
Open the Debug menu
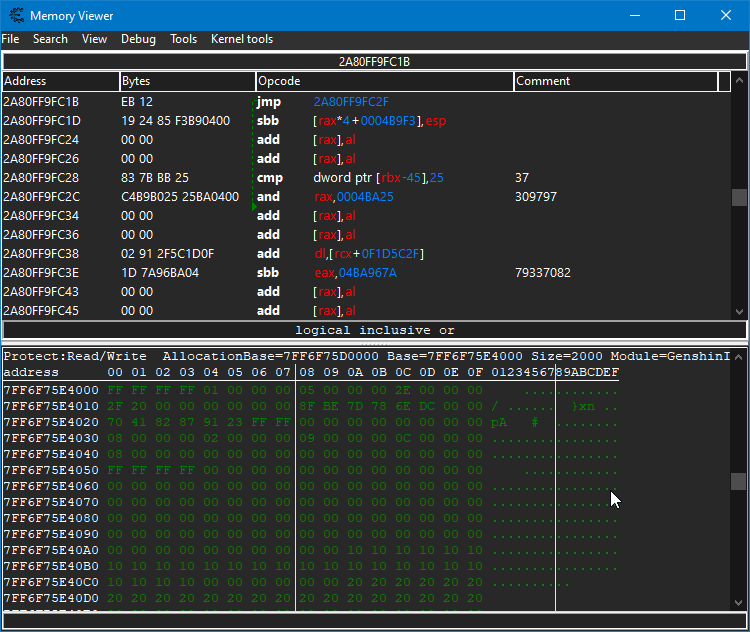point(138,39)
